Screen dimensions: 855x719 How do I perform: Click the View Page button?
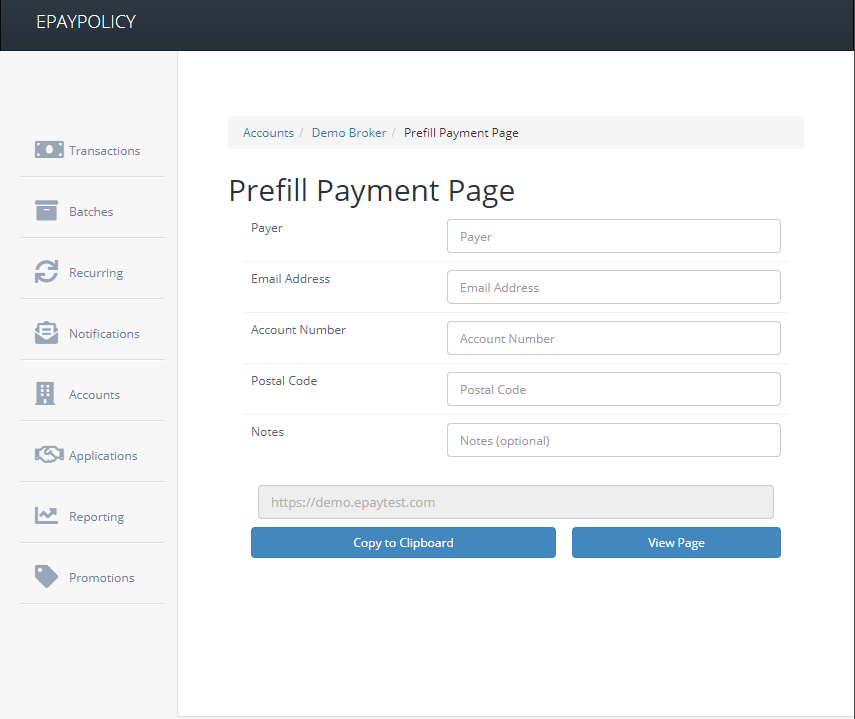pyautogui.click(x=676, y=542)
